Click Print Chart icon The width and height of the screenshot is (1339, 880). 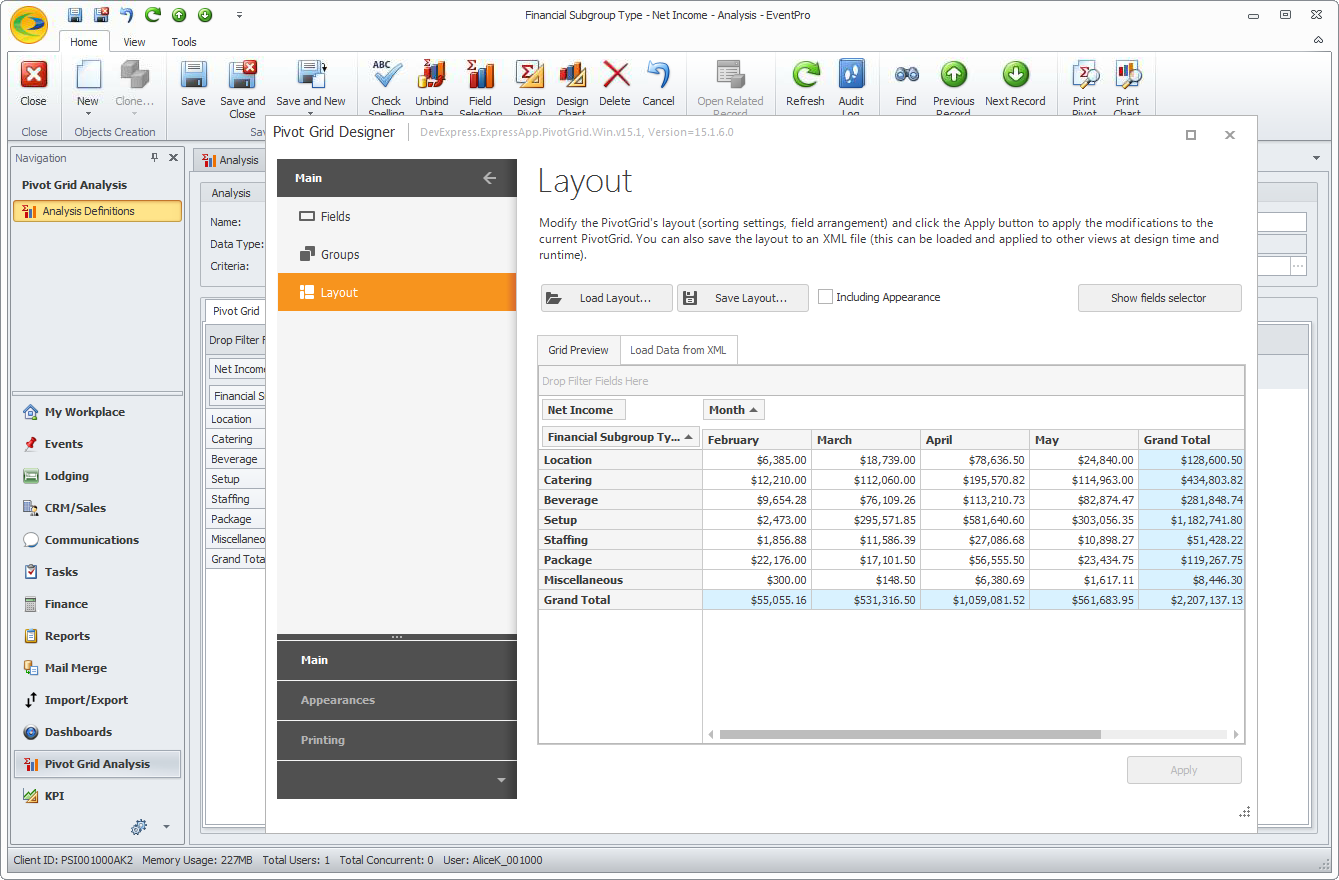click(x=1128, y=76)
